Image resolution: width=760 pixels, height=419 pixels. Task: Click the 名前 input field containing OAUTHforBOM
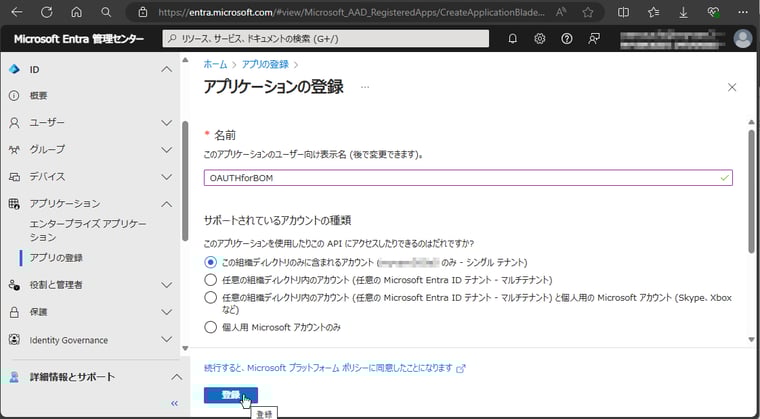pos(468,178)
